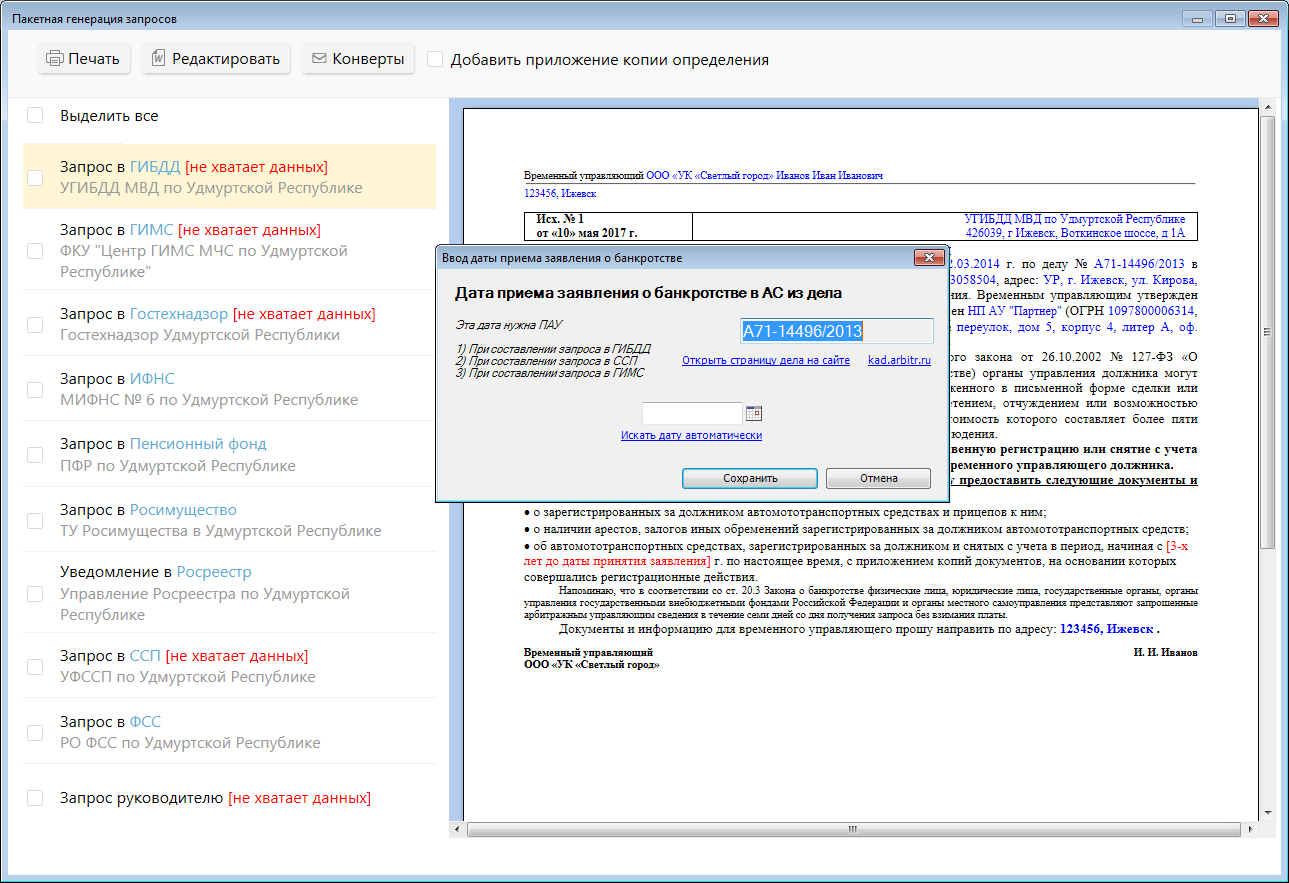Enable Добавить приложение копии определения checkbox
1289x883 pixels.
(435, 59)
